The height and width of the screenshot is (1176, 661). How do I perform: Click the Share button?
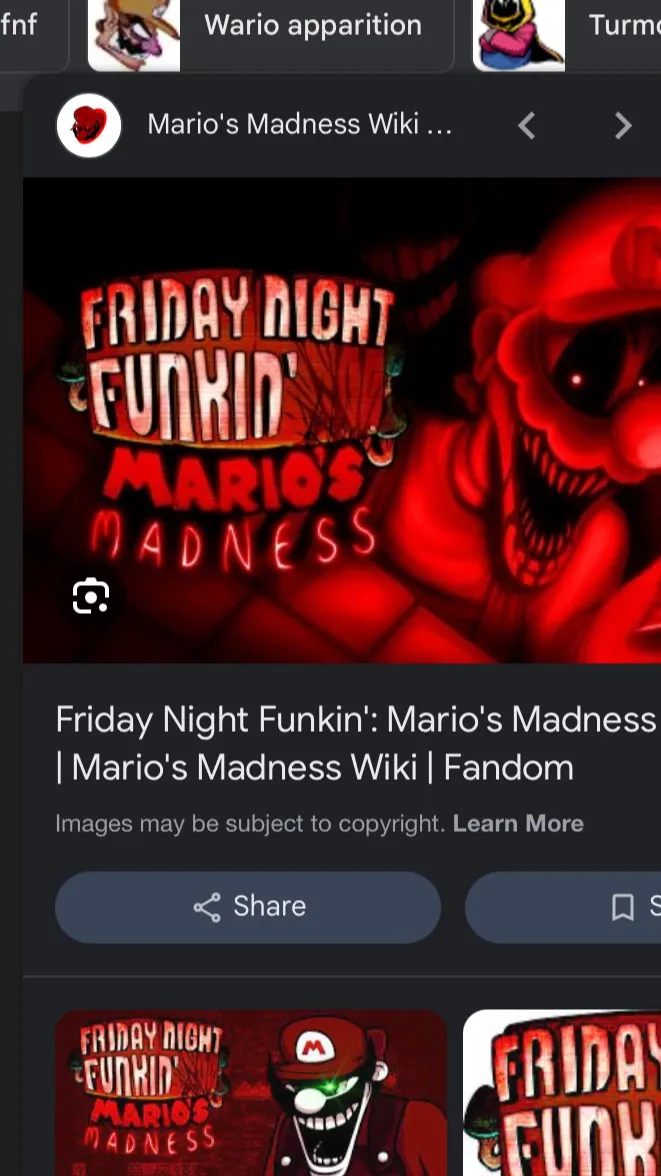[x=248, y=907]
